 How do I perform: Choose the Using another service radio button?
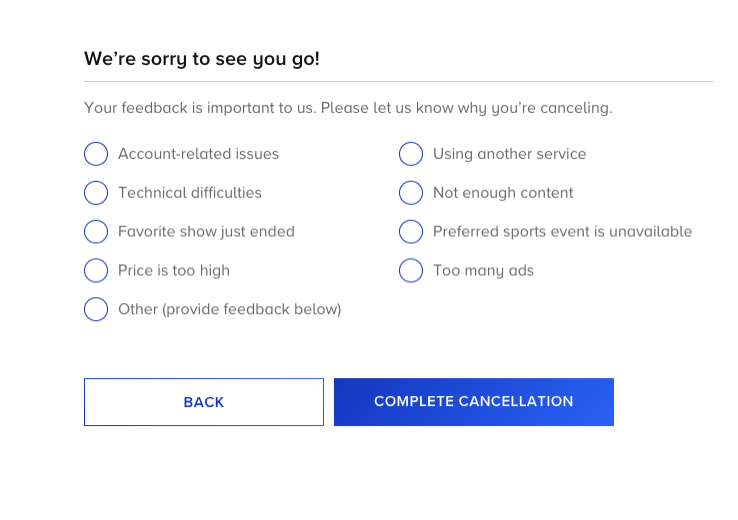pos(411,154)
